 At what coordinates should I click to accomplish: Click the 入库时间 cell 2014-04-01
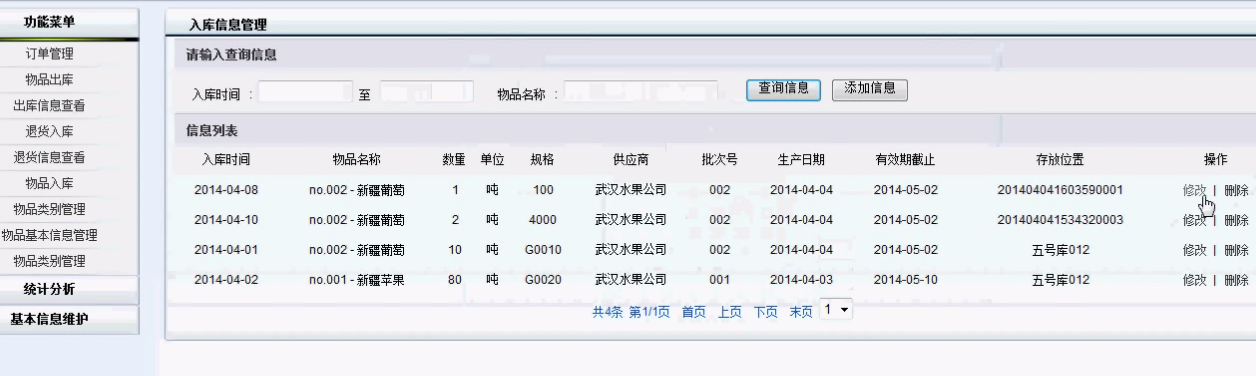click(x=226, y=250)
